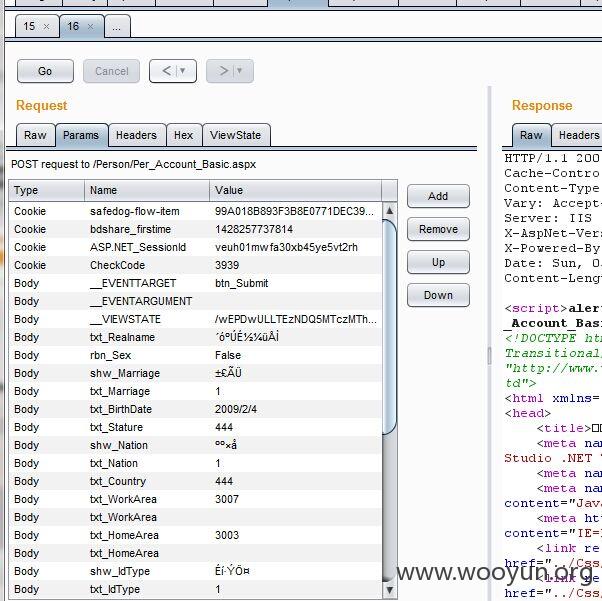Select the CheckCode cookie row
The height and width of the screenshot is (601, 602).
tap(195, 265)
